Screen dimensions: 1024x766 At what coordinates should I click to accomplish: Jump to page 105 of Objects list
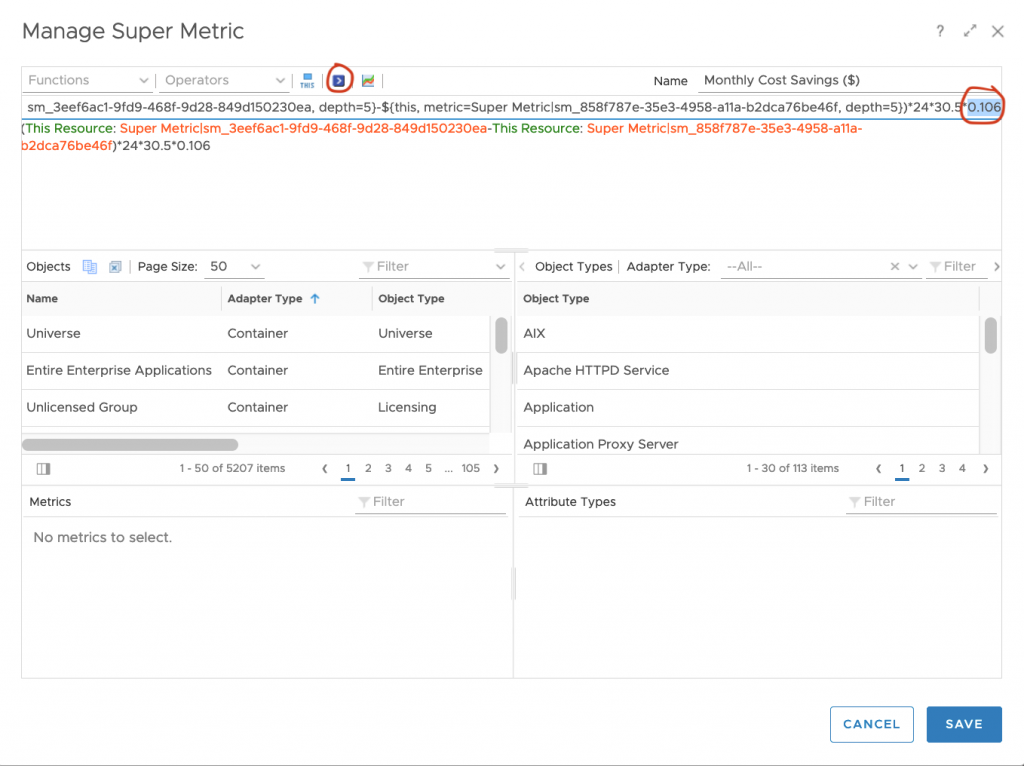pyautogui.click(x=471, y=468)
